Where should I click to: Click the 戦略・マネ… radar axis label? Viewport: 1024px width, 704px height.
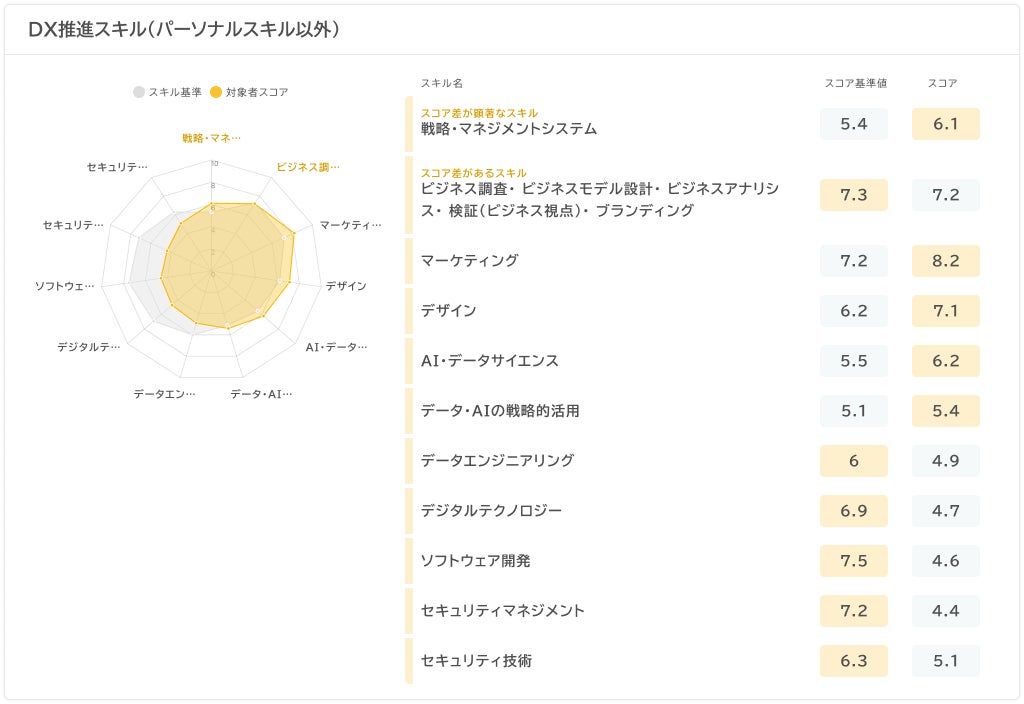211,138
